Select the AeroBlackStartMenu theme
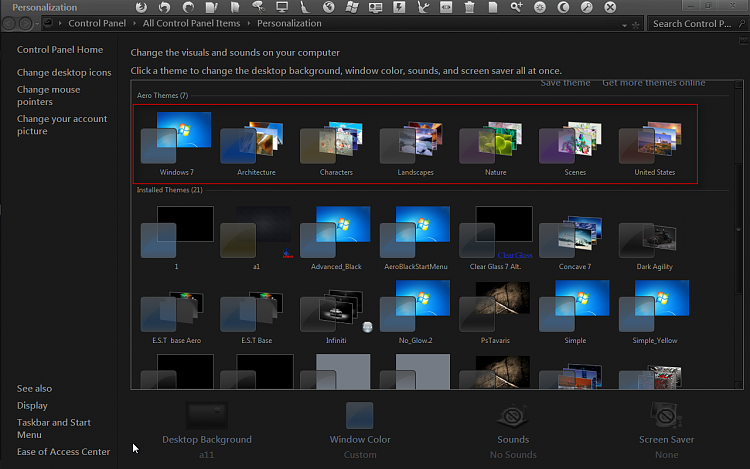This screenshot has width=750, height=469. [416, 238]
